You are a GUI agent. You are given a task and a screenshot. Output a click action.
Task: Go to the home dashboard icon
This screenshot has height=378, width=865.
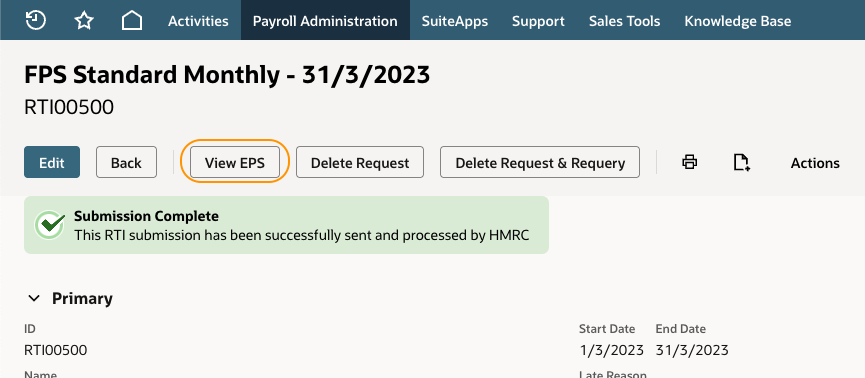tap(132, 21)
